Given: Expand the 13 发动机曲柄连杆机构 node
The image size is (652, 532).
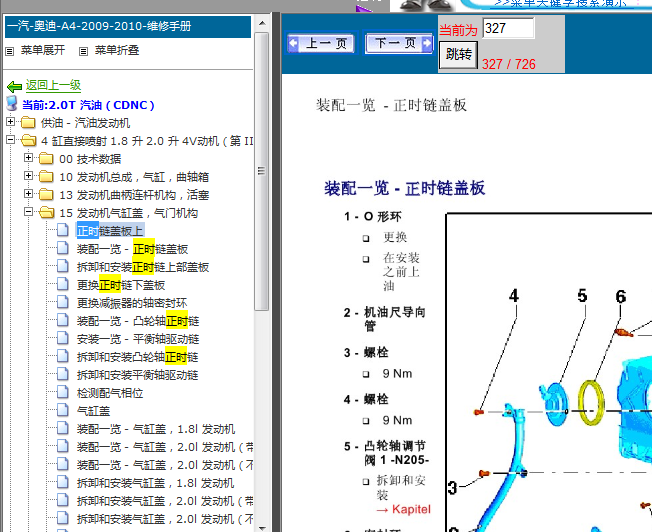Looking at the screenshot, I should coord(28,193).
